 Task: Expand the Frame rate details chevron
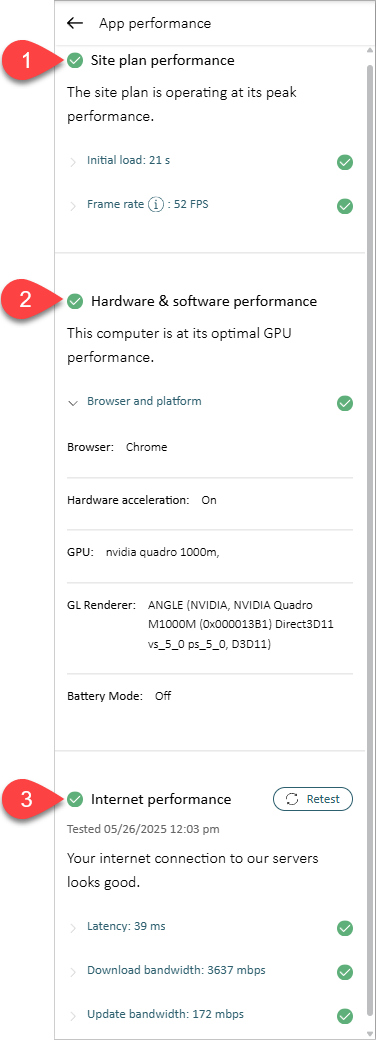(x=73, y=206)
